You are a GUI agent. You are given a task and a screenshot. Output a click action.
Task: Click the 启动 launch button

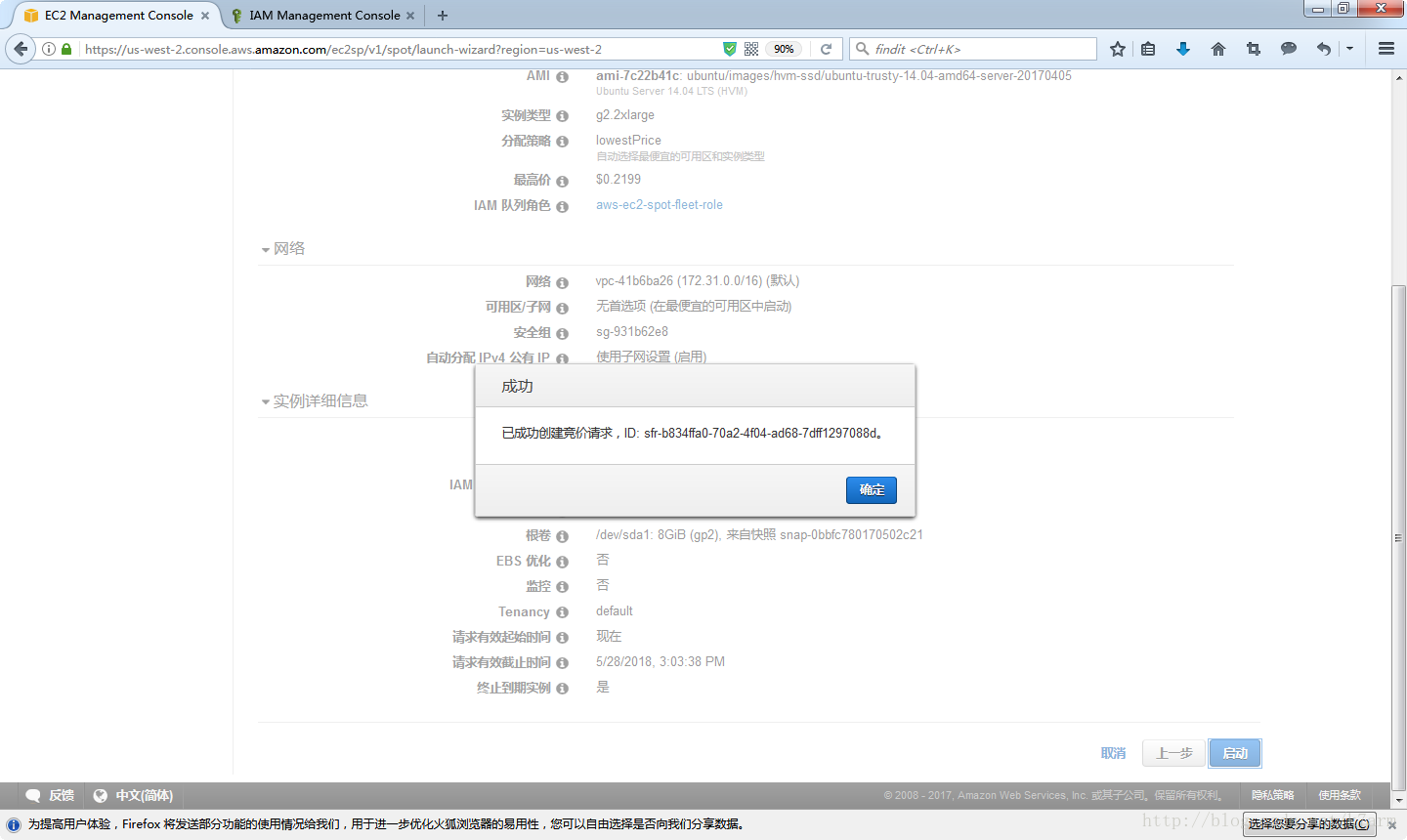[1235, 753]
